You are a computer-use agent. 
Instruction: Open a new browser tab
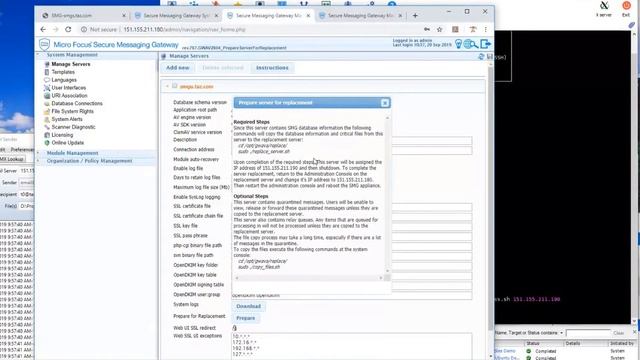point(415,16)
